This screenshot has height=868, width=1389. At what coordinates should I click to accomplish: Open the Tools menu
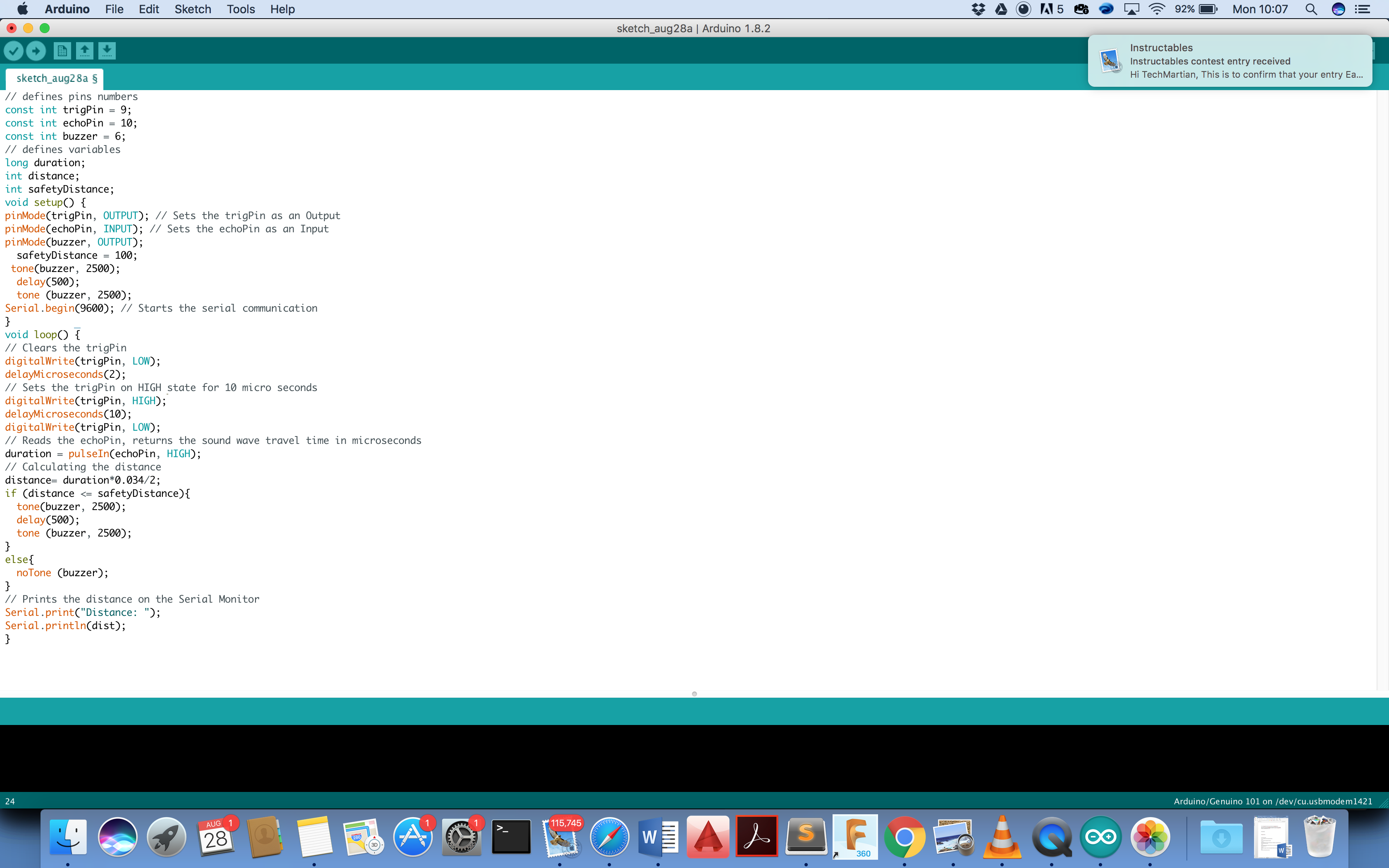pos(241,9)
